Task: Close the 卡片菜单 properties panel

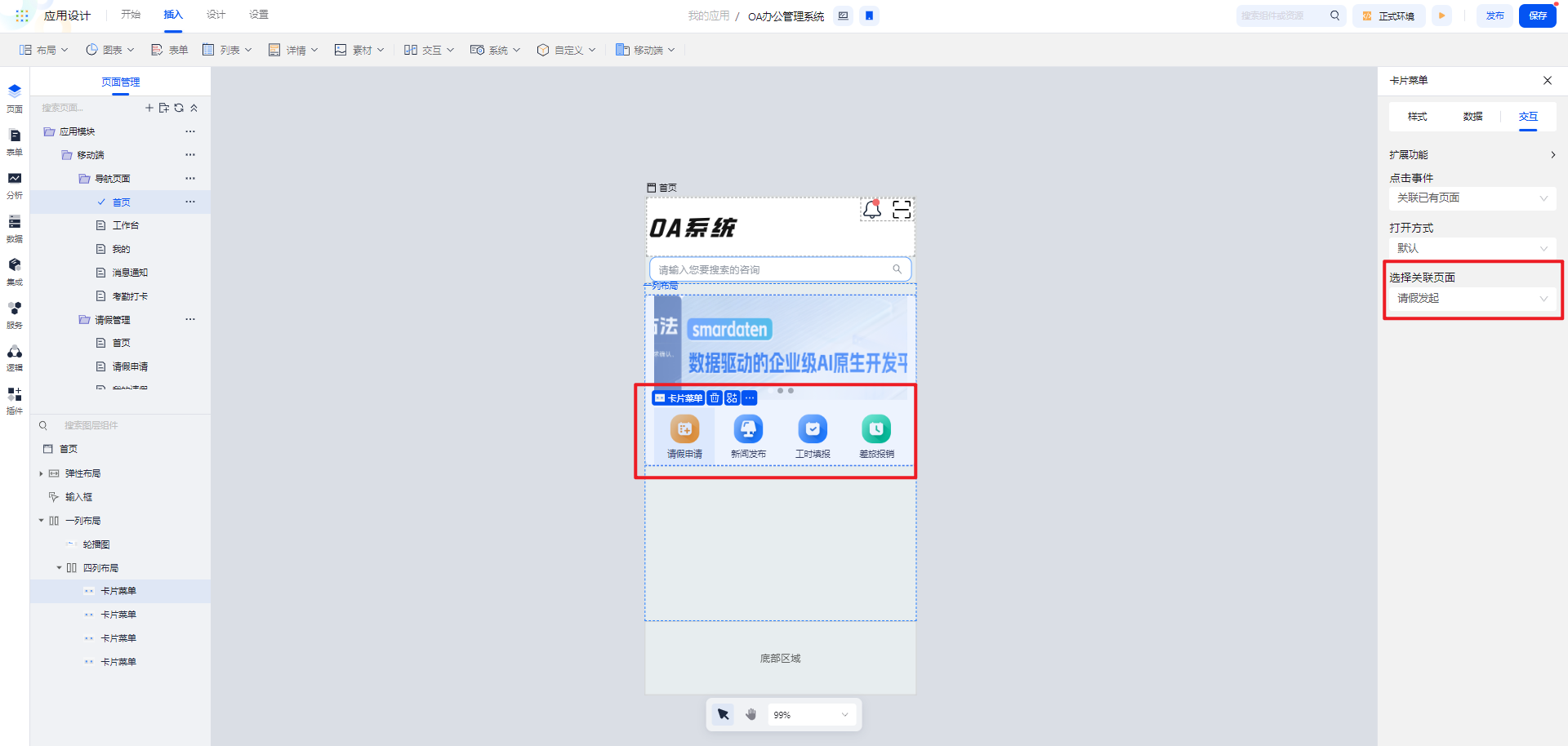Action: coord(1548,80)
